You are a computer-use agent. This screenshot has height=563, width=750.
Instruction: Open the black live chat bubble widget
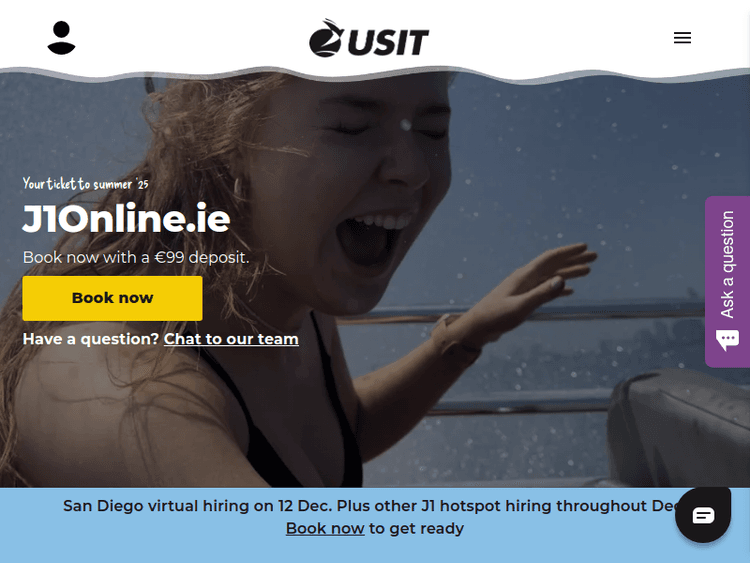click(703, 515)
